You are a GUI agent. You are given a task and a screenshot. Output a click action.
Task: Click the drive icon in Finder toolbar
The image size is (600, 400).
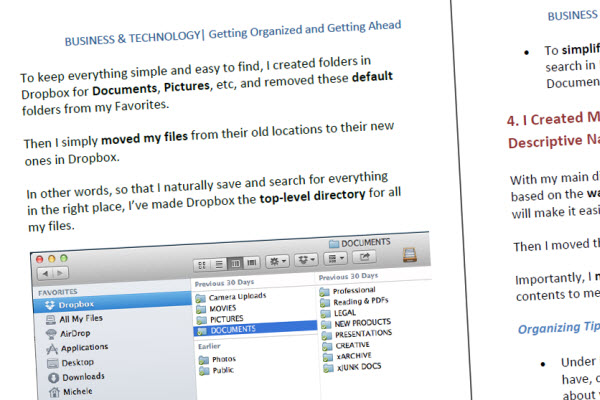[409, 254]
